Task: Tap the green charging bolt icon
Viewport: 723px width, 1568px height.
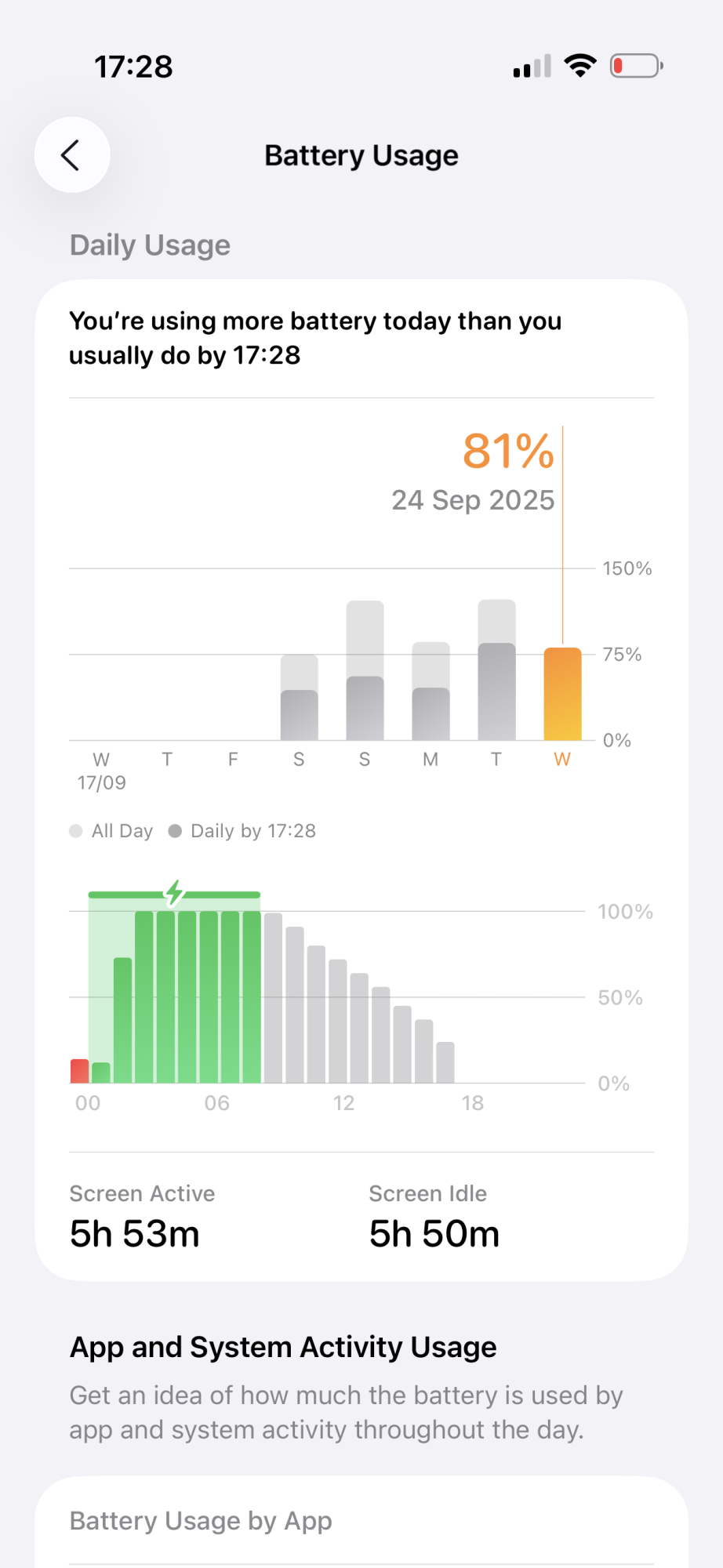Action: point(175,893)
